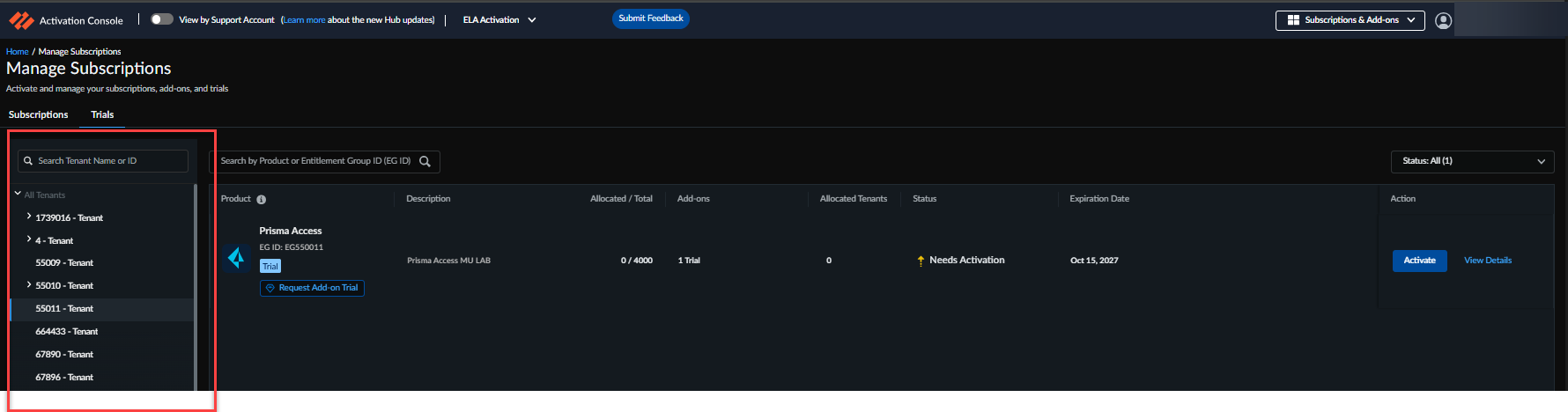Click the Needs Activation status icon
The height and width of the screenshot is (412, 1568).
[x=921, y=261]
